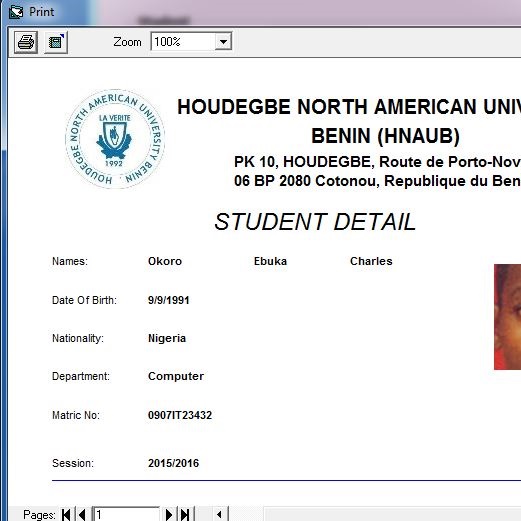This screenshot has height=521, width=521.
Task: Click the student photo thumbnail
Action: click(507, 317)
